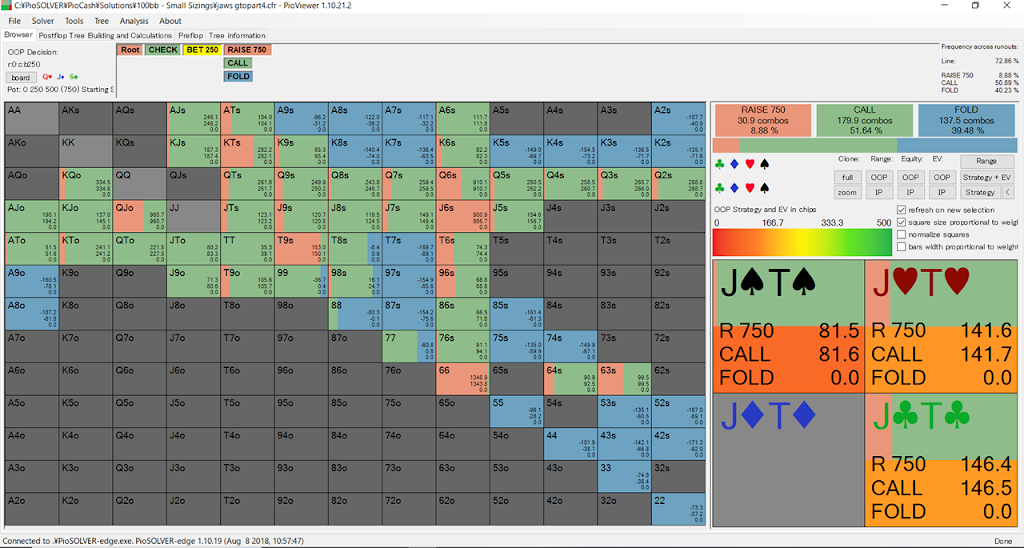Open the File menu

pos(14,21)
